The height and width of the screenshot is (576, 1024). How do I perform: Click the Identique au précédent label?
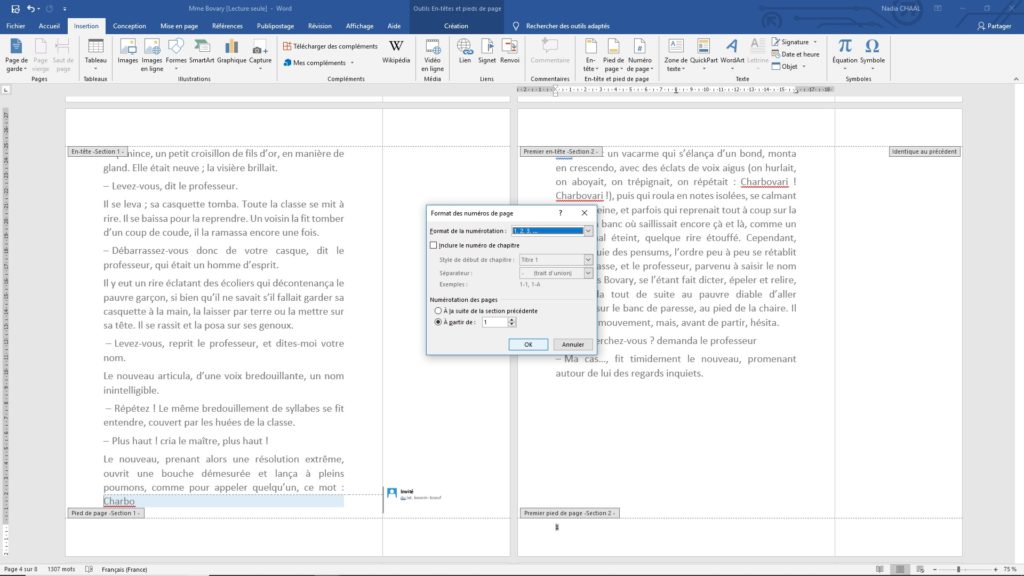click(x=924, y=152)
